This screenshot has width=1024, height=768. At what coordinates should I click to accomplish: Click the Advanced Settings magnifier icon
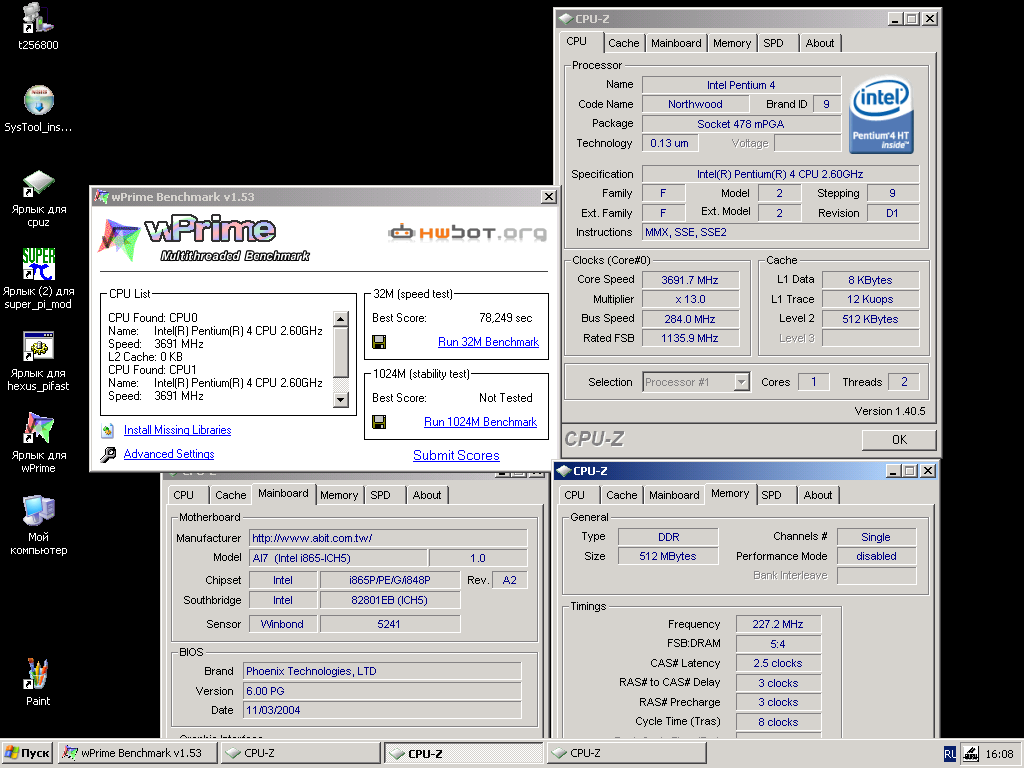pyautogui.click(x=108, y=454)
